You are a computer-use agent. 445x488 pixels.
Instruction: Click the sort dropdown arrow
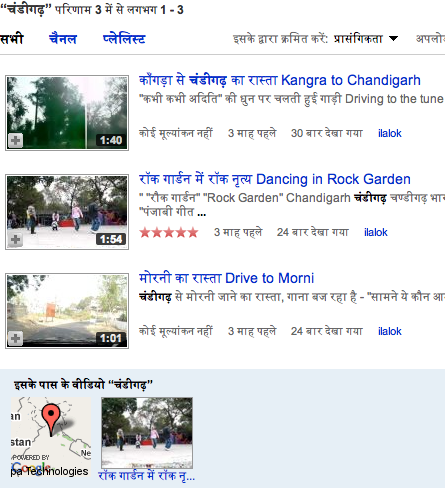click(394, 38)
